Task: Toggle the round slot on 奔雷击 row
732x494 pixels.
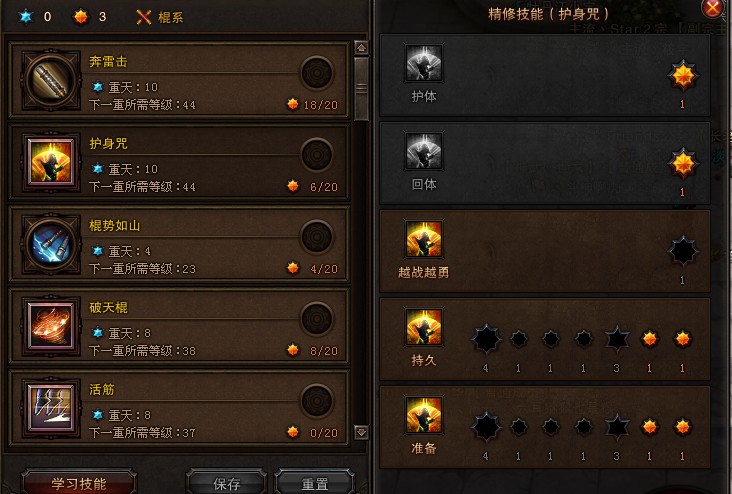Action: [x=317, y=73]
